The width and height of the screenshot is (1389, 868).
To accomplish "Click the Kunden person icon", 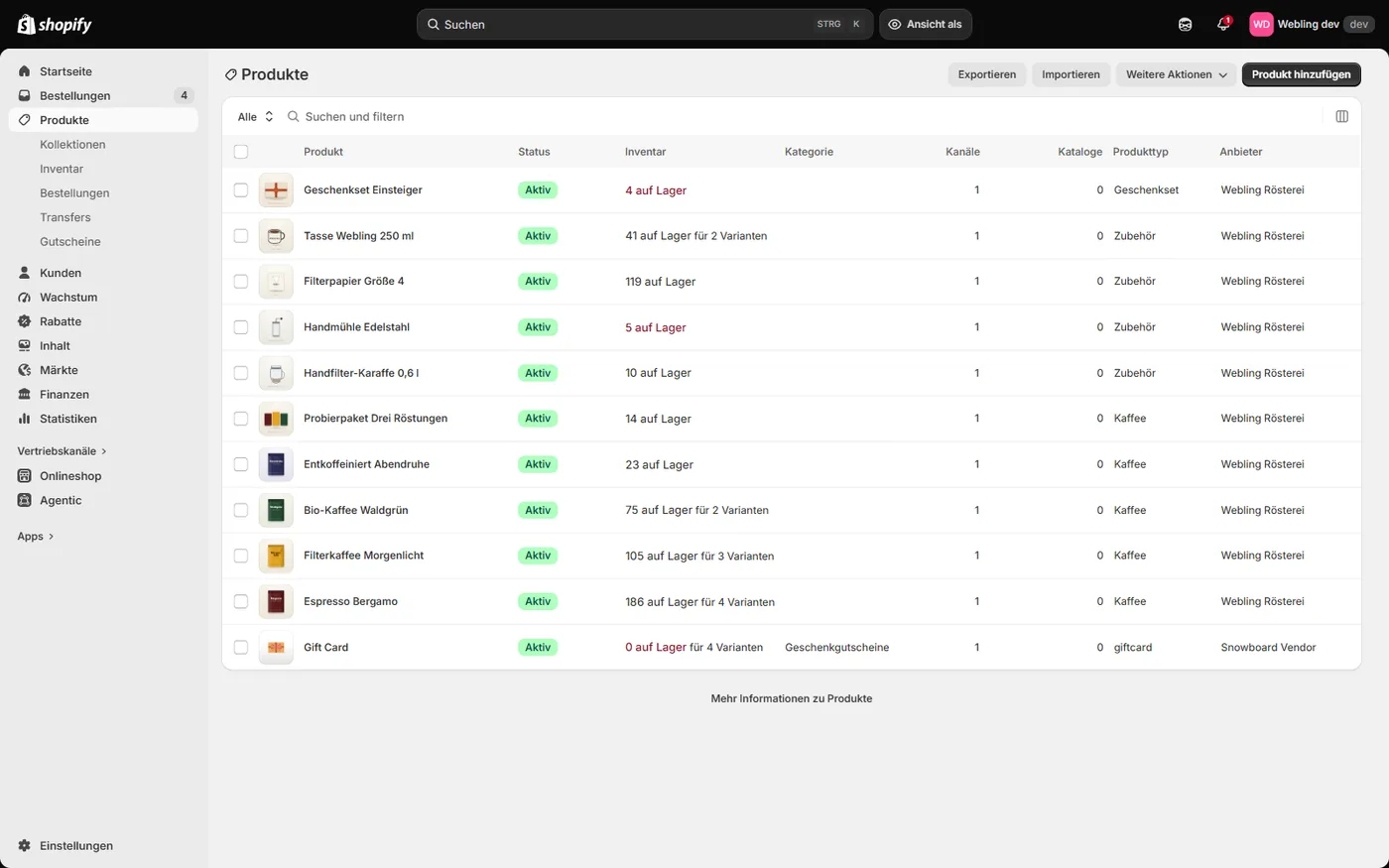I will click(x=25, y=273).
